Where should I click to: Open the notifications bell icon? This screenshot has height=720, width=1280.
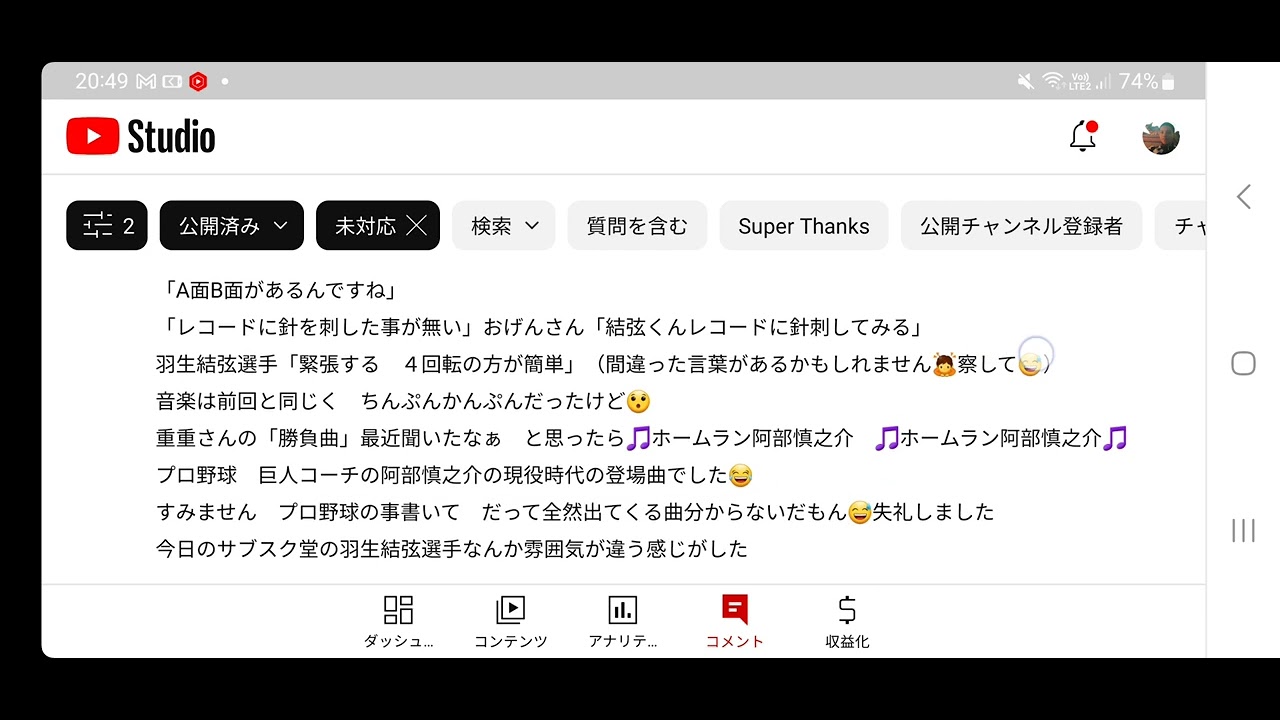[1083, 137]
